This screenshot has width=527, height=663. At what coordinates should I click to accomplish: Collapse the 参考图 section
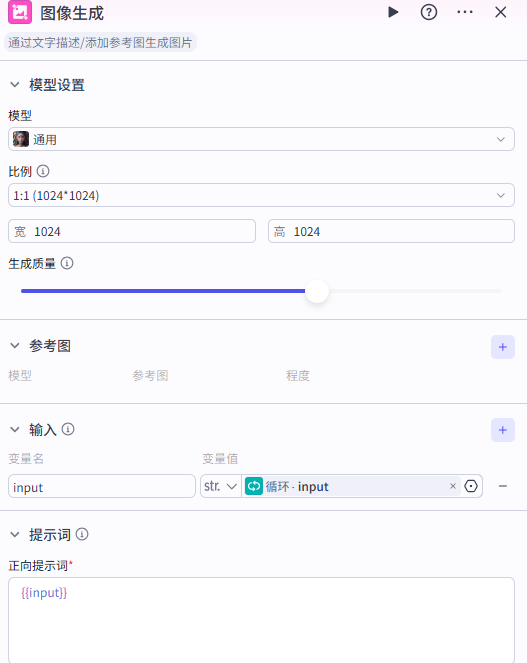(x=15, y=345)
